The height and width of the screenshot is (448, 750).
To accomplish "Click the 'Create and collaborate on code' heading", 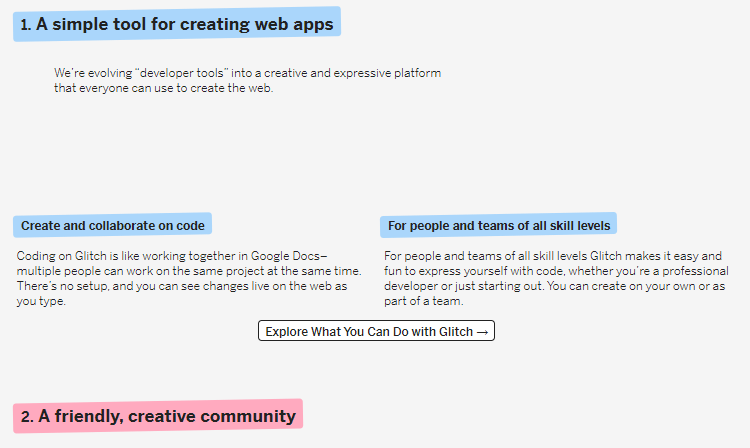I will coord(112,225).
